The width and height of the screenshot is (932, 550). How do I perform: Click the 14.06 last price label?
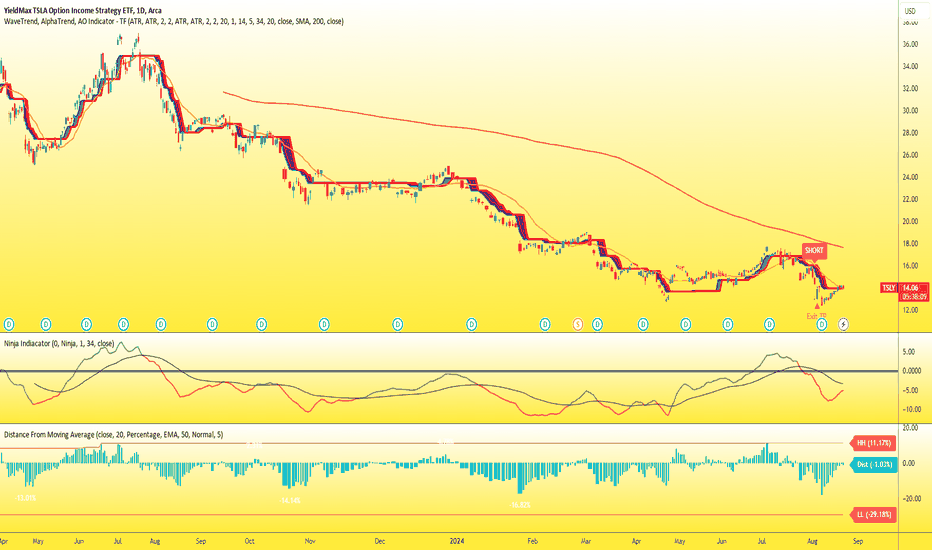click(x=910, y=288)
